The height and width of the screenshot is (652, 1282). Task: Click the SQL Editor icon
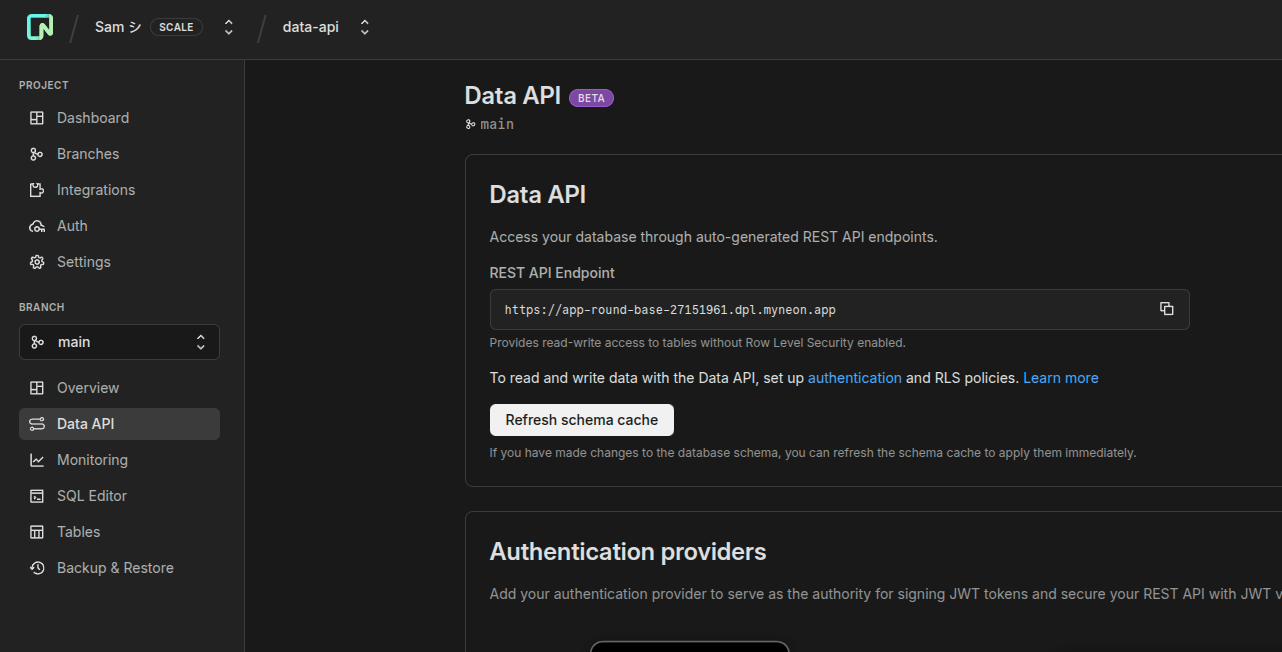(x=37, y=496)
